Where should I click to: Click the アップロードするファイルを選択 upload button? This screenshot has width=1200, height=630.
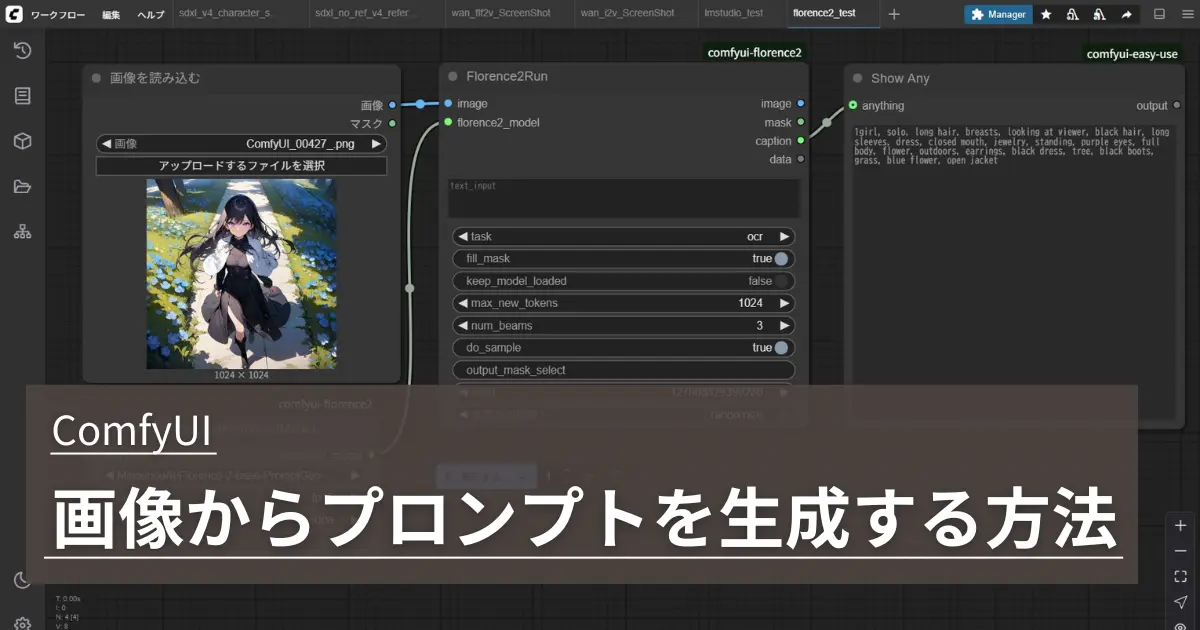point(241,166)
